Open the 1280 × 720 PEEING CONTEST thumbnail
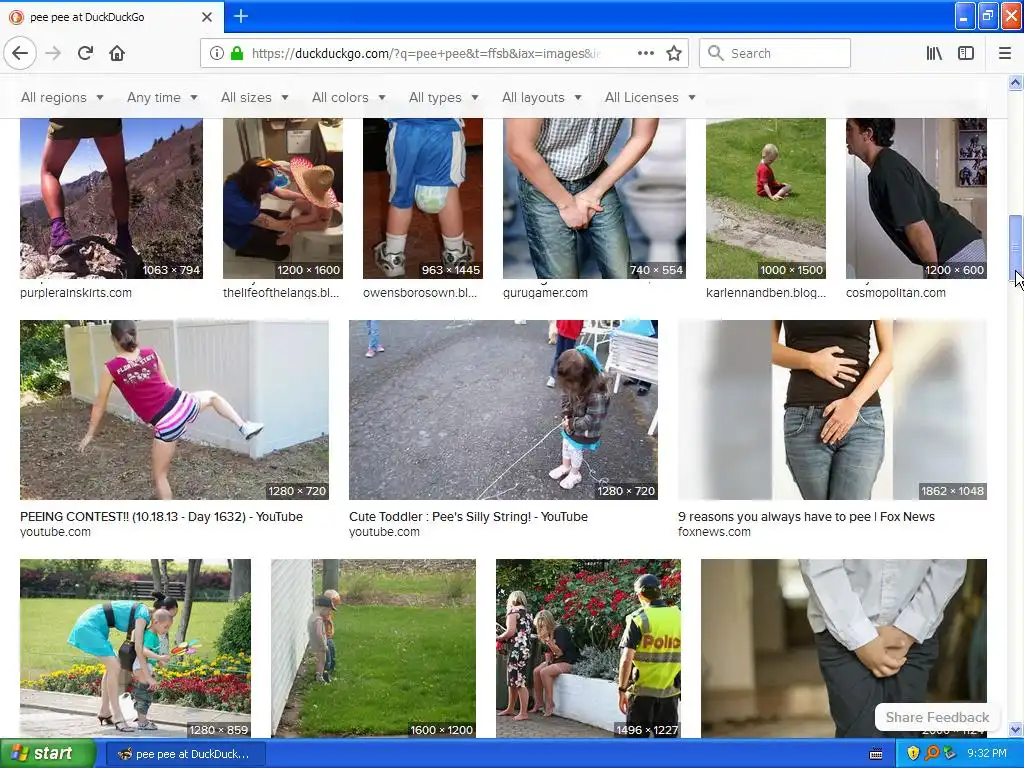This screenshot has width=1024, height=768. click(x=174, y=410)
